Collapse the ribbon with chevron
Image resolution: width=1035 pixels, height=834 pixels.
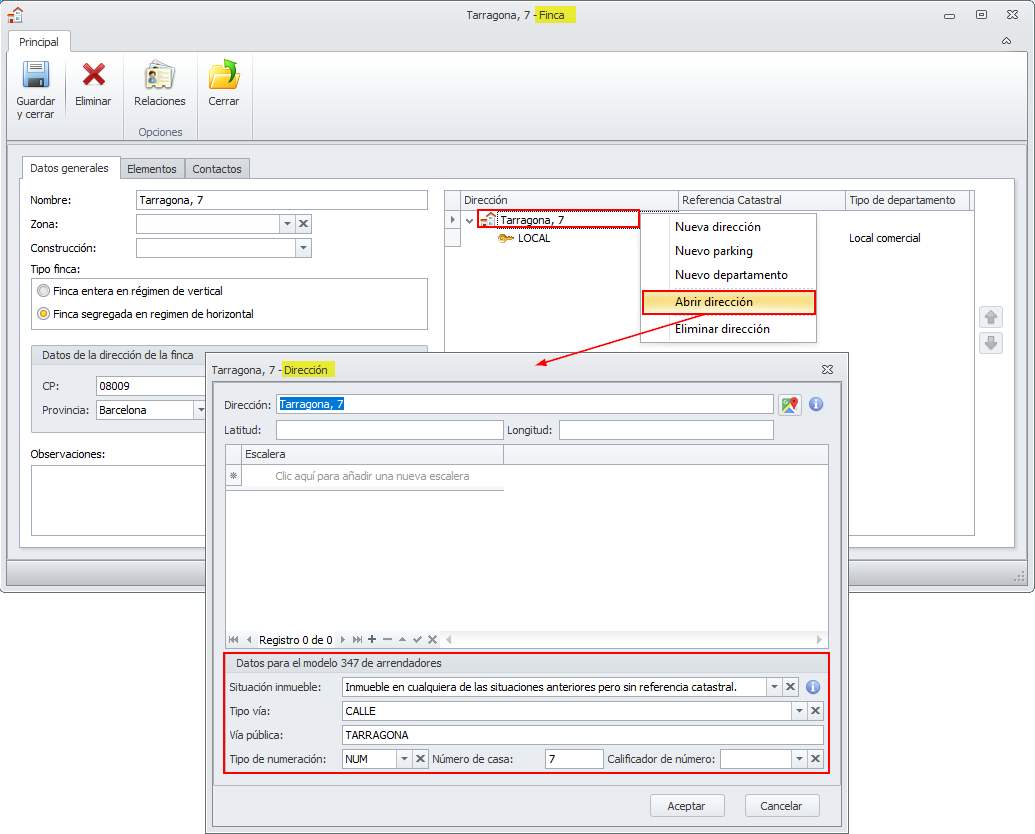pos(1006,41)
